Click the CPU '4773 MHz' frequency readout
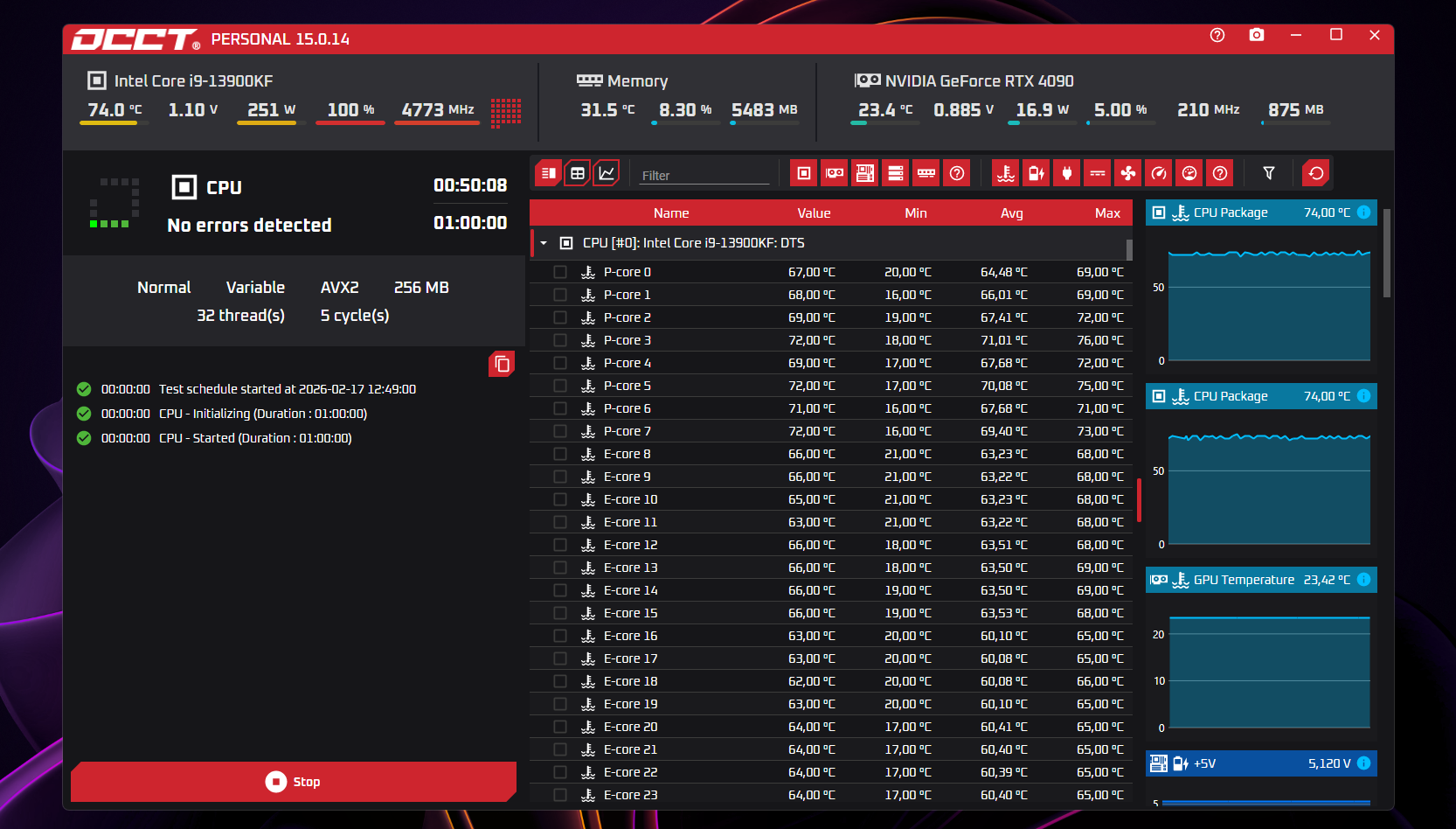The height and width of the screenshot is (829, 1456). (437, 110)
